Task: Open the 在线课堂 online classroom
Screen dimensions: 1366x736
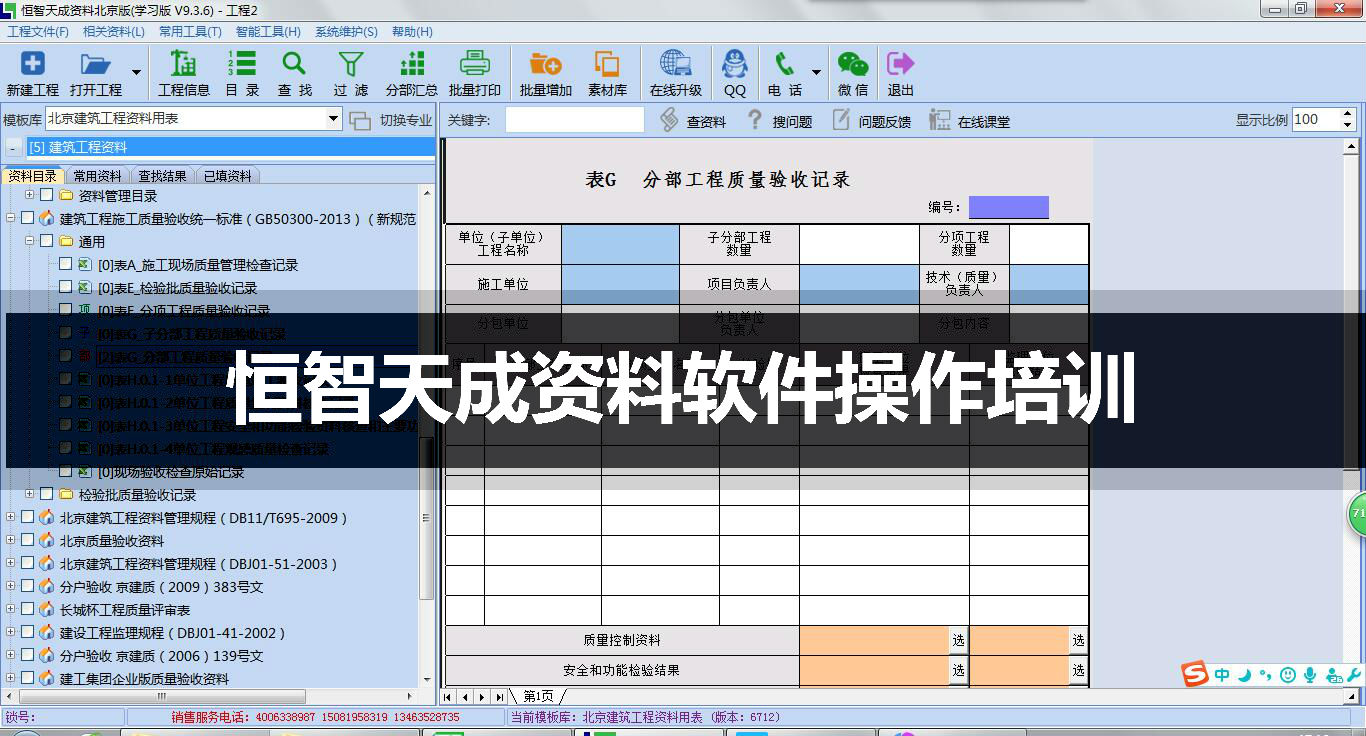Action: pyautogui.click(x=970, y=120)
